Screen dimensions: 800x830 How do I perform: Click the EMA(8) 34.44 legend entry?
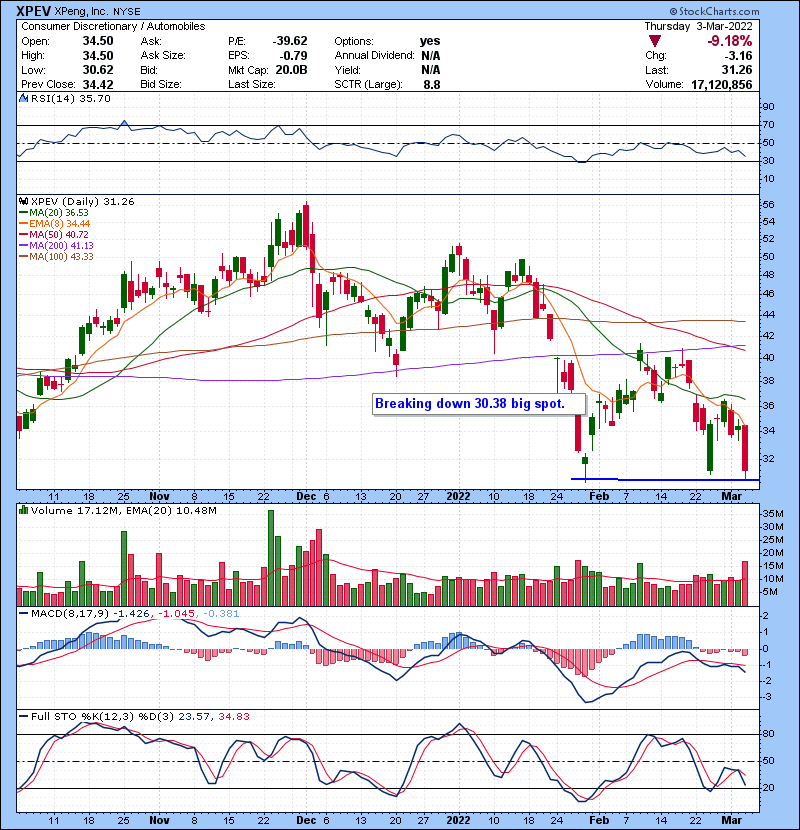55,224
